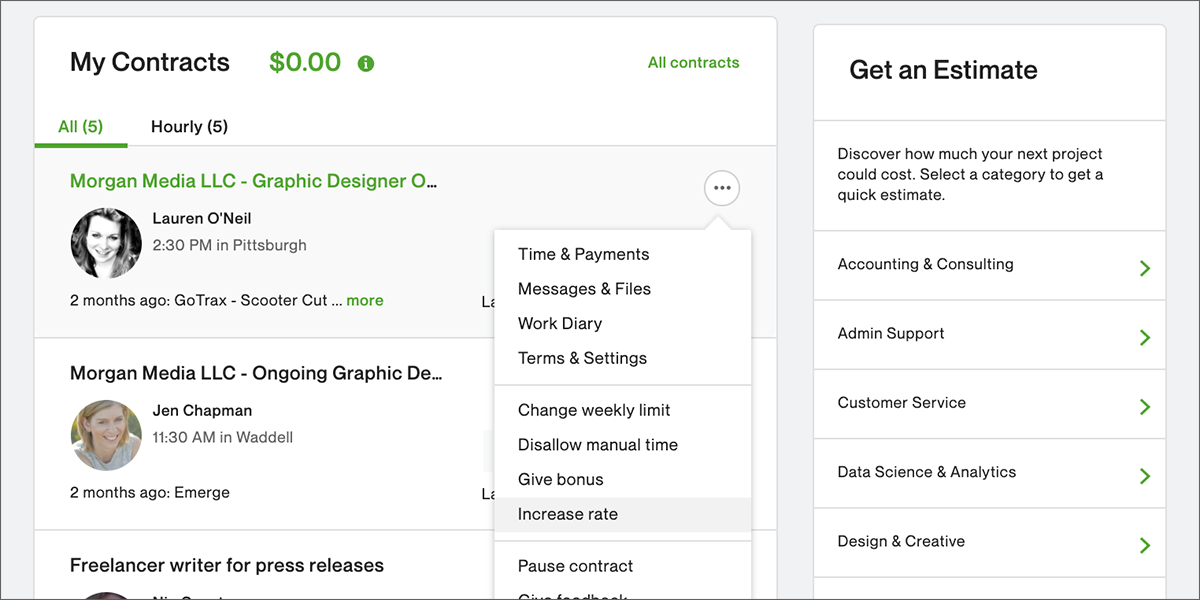Click the green more link after GoTrax
Image resolution: width=1200 pixels, height=600 pixels.
point(365,300)
